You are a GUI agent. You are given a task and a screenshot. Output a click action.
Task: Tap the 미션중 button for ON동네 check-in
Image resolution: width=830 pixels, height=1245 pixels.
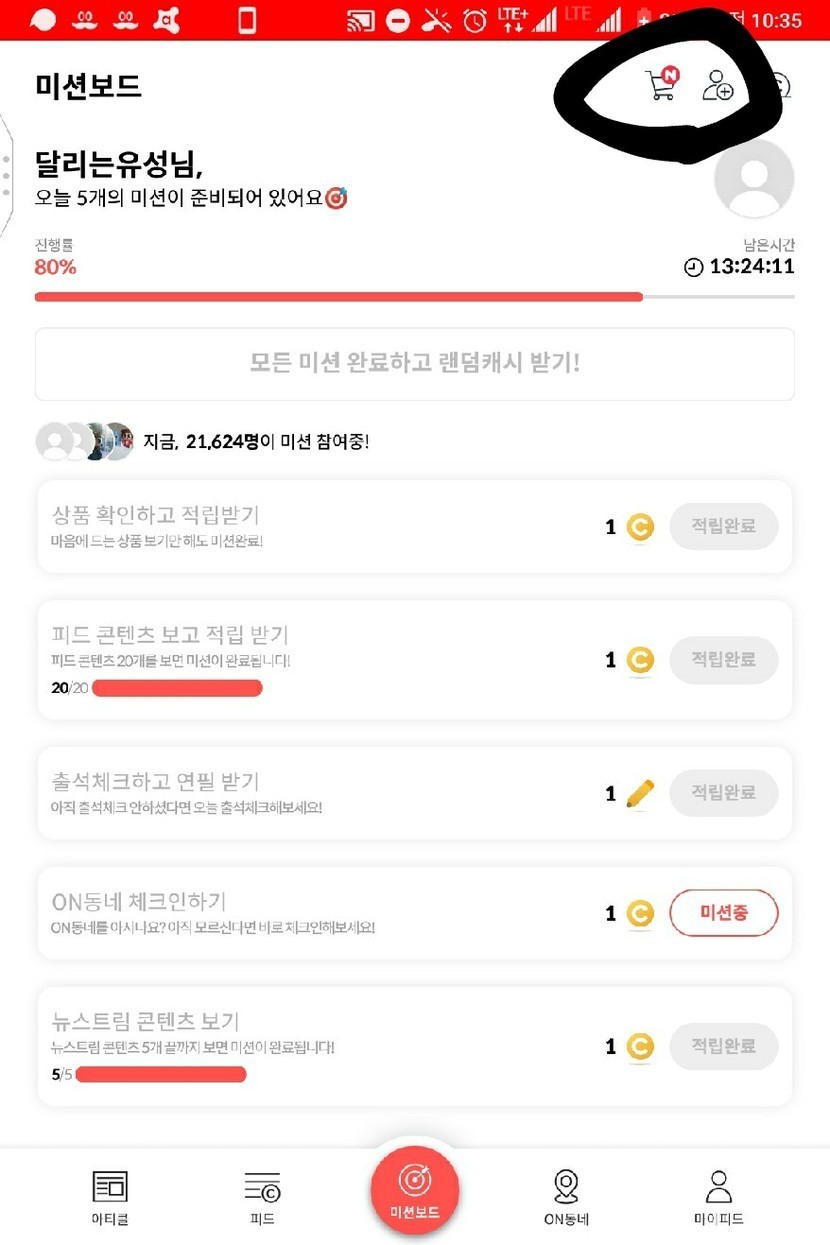pos(723,912)
